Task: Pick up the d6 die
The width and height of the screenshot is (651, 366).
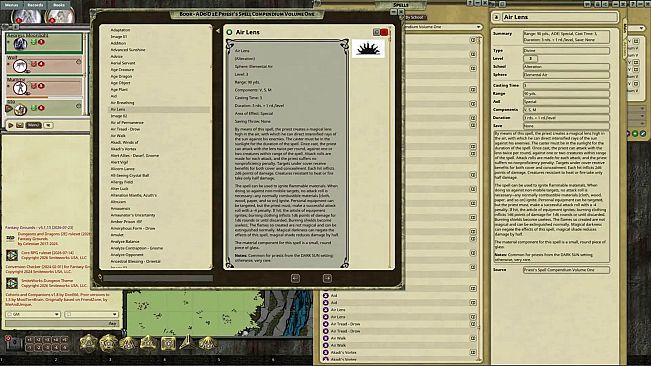Action: click(168, 344)
